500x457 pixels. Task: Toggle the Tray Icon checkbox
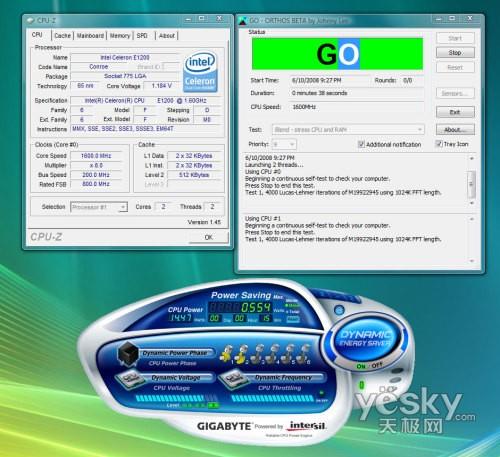pyautogui.click(x=439, y=144)
